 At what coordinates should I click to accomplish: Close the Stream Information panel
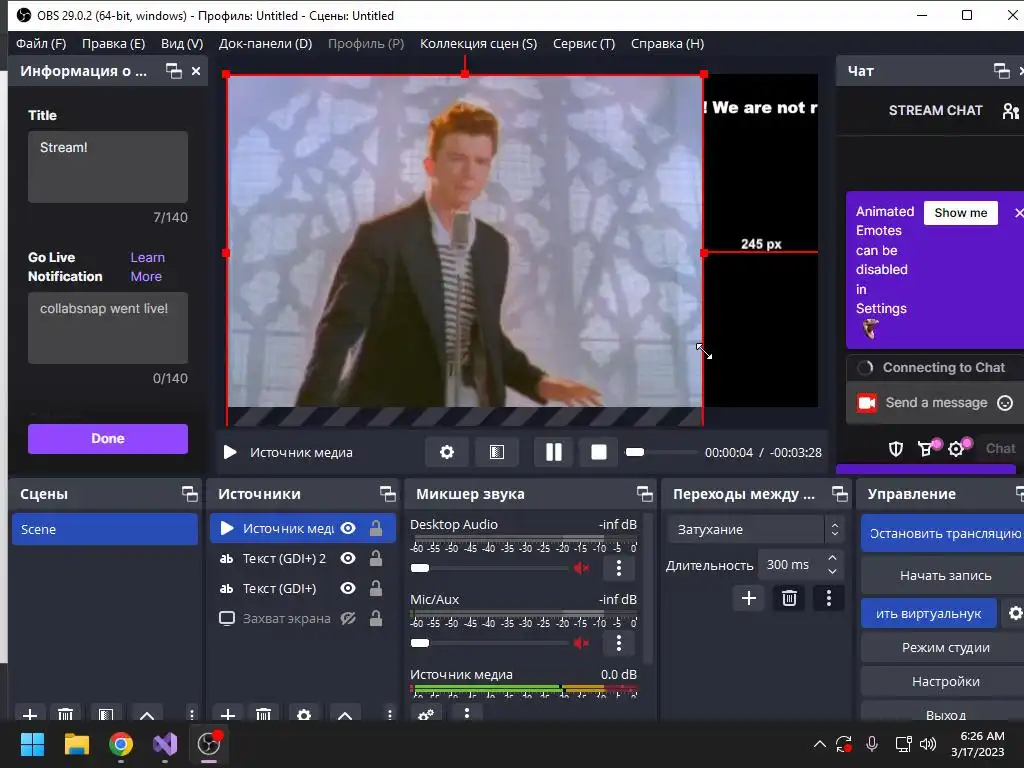[196, 71]
